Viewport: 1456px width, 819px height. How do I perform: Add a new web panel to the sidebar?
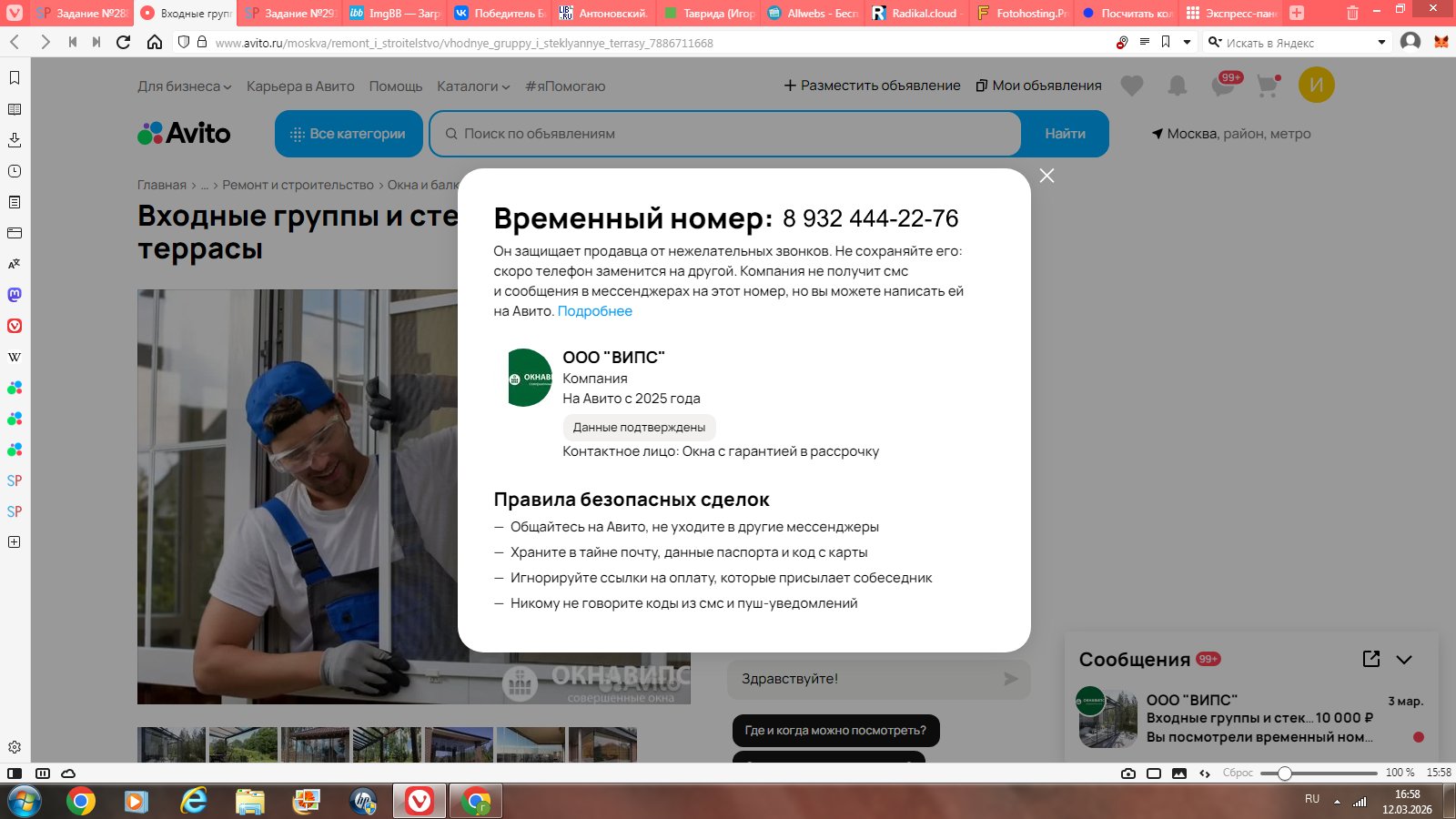click(15, 542)
